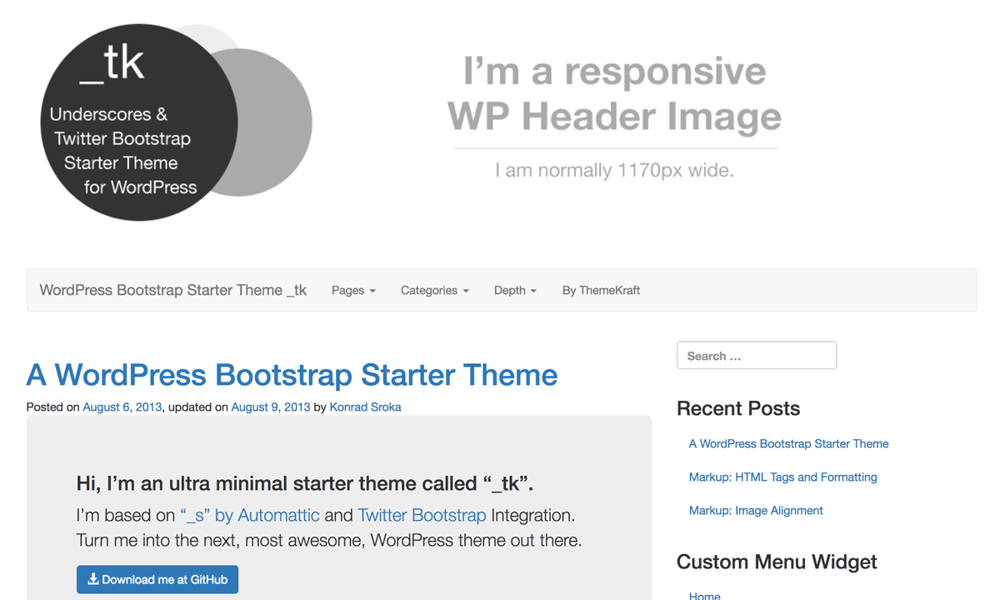
Task: Visit the Twitter Bootstrap link
Action: 421,516
